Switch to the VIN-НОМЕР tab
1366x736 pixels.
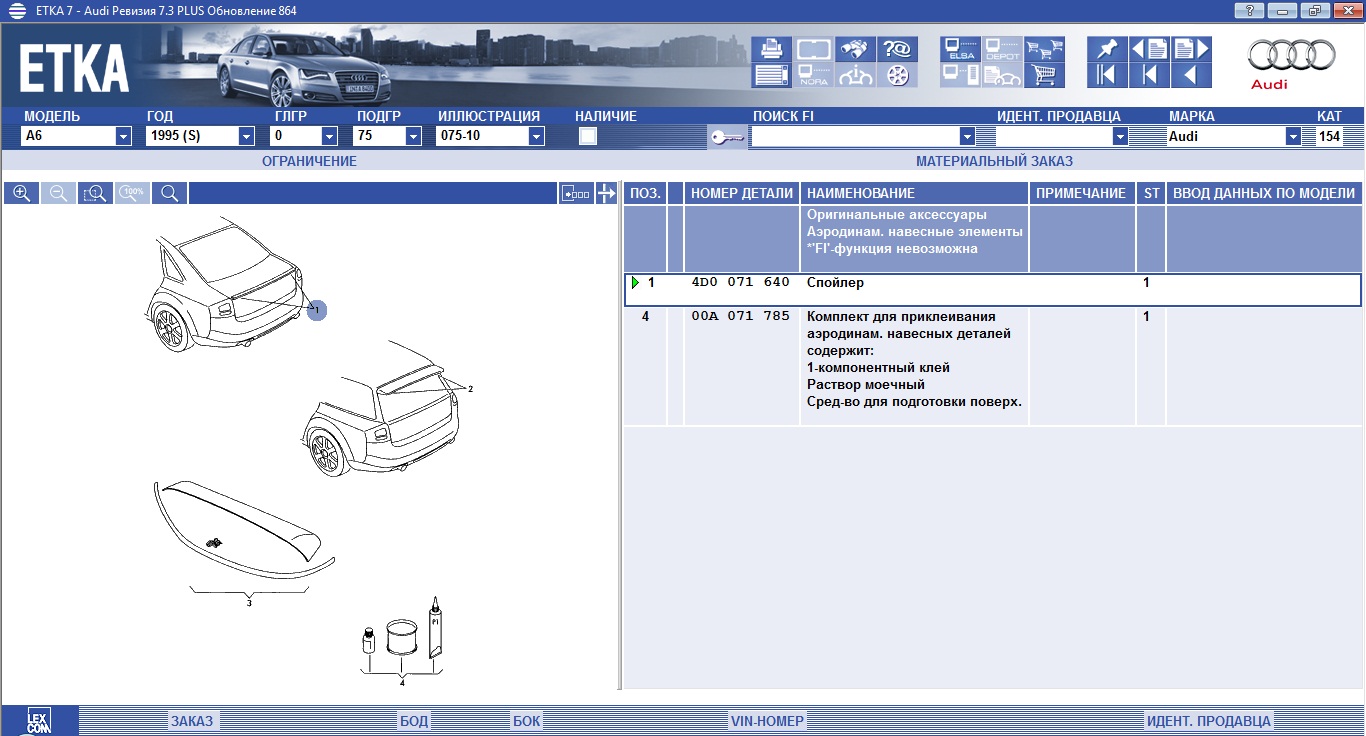pos(767,720)
